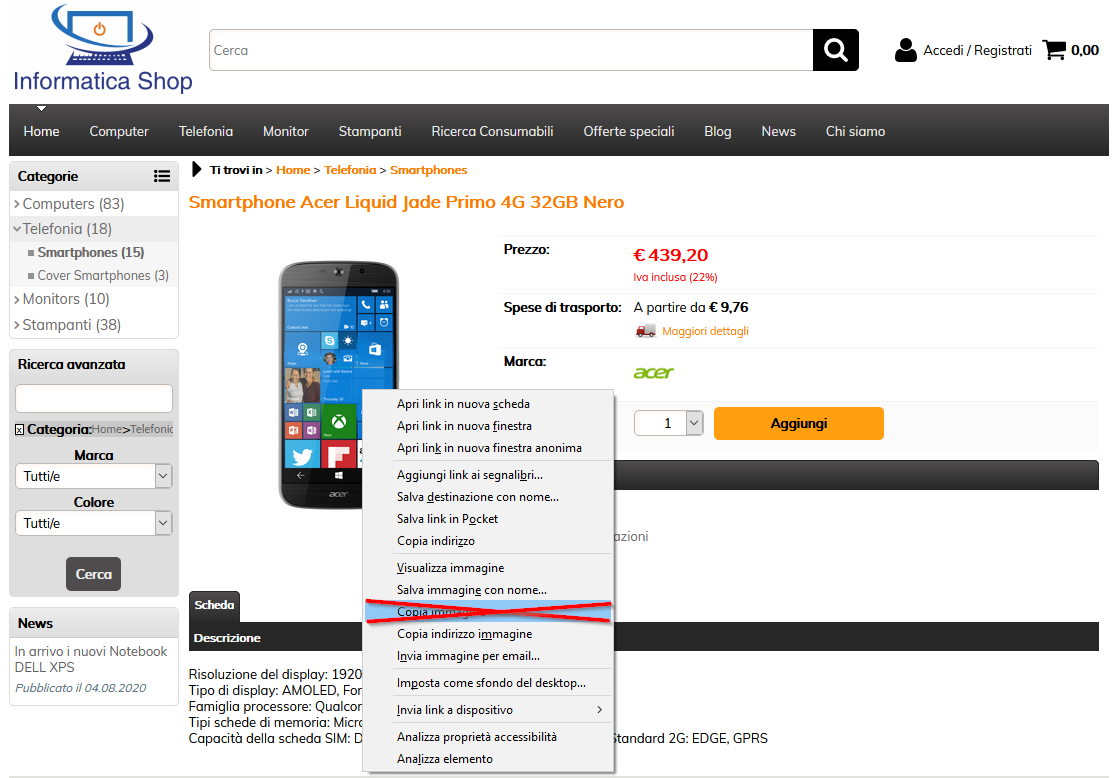Select Salva immagine con nome
1115x778 pixels.
tap(488, 590)
